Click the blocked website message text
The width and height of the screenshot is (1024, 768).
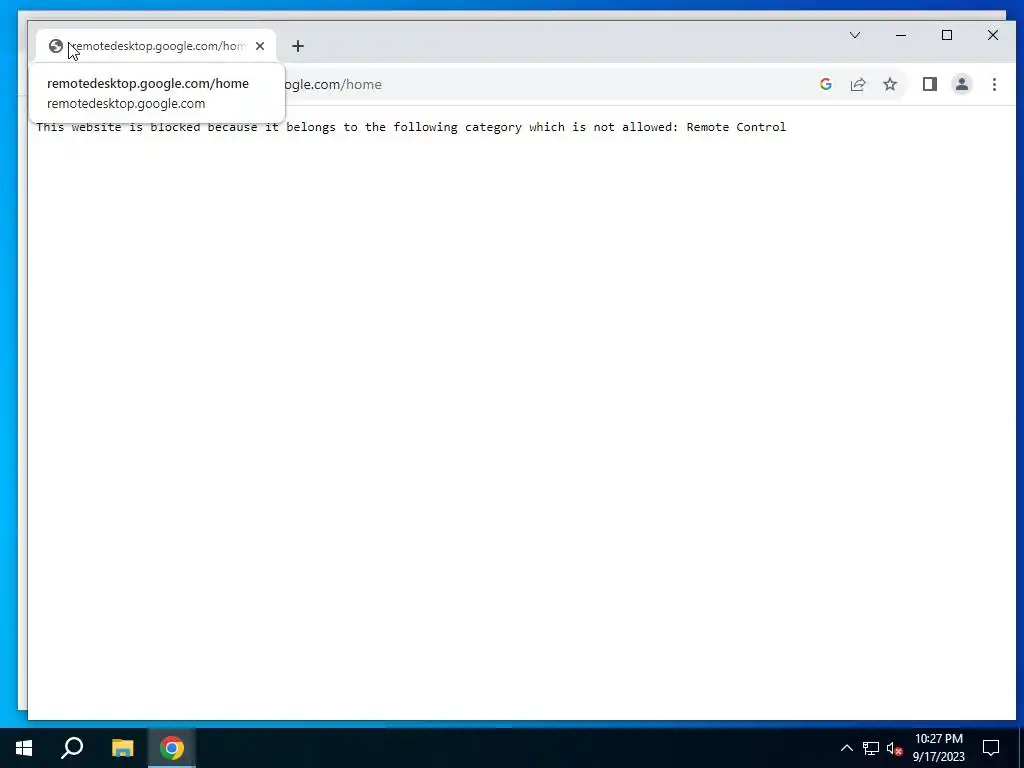411,127
